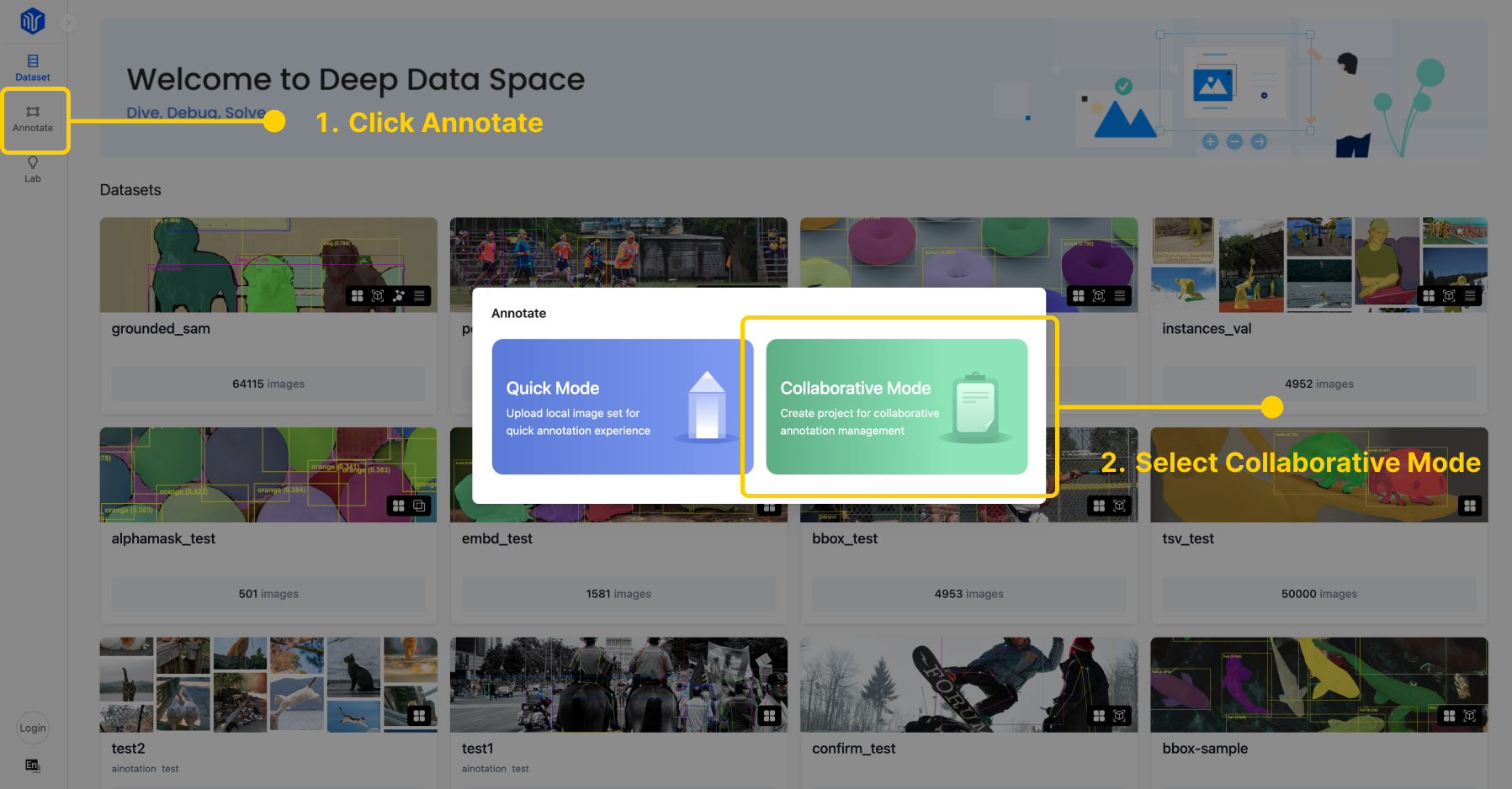
Task: Click the grid icon on bbox-sample thumbnail
Action: [1449, 716]
